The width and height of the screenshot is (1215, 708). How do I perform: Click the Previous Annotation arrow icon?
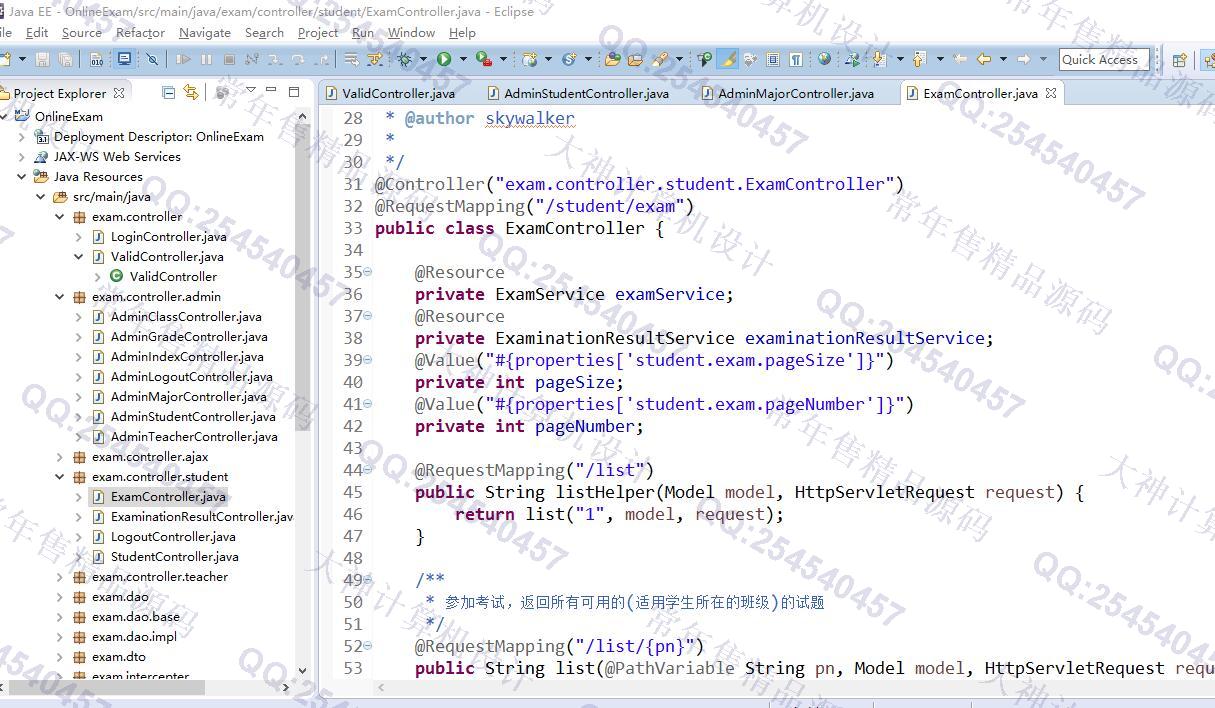[918, 59]
